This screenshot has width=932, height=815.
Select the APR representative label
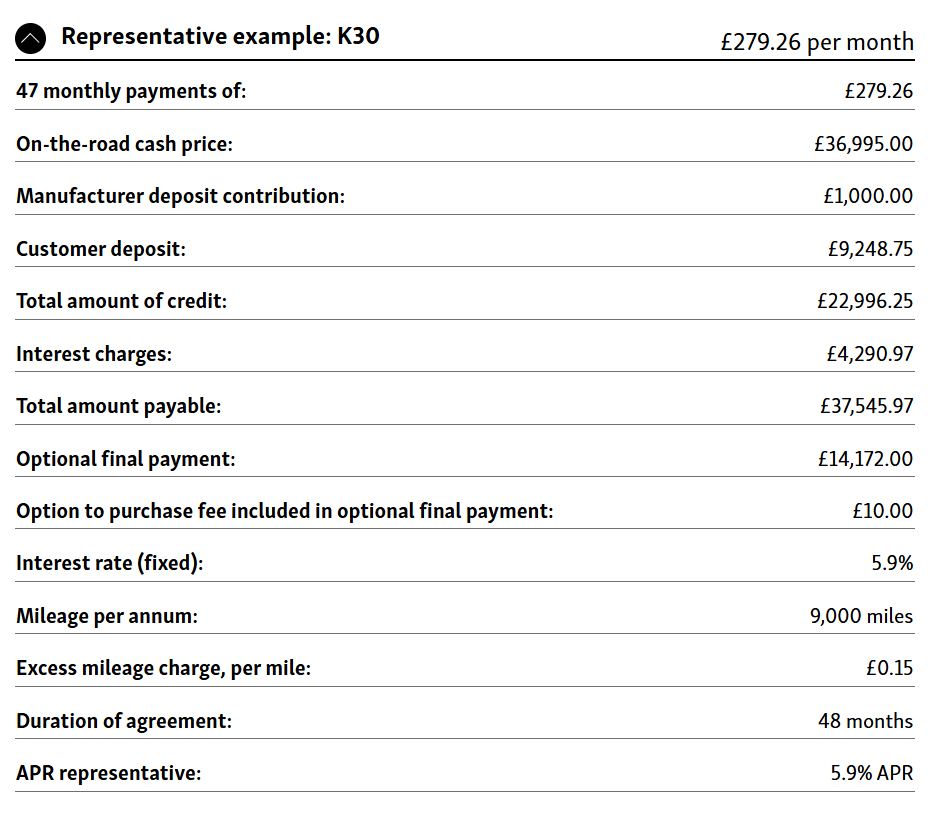click(108, 773)
